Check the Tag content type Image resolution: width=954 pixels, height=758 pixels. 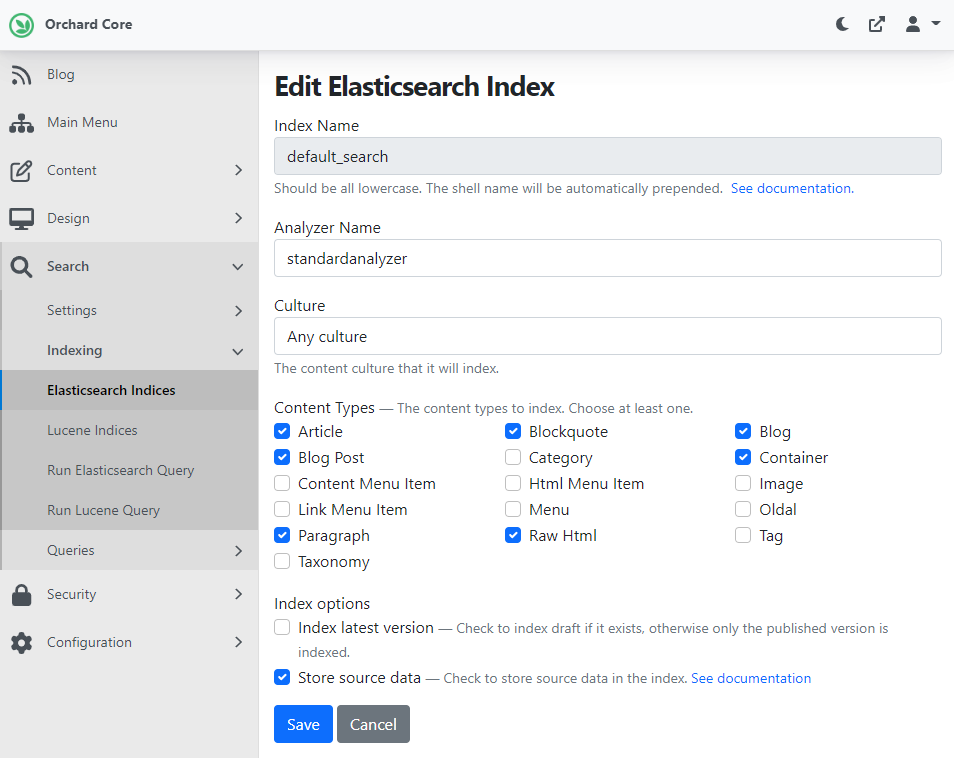[x=743, y=535]
